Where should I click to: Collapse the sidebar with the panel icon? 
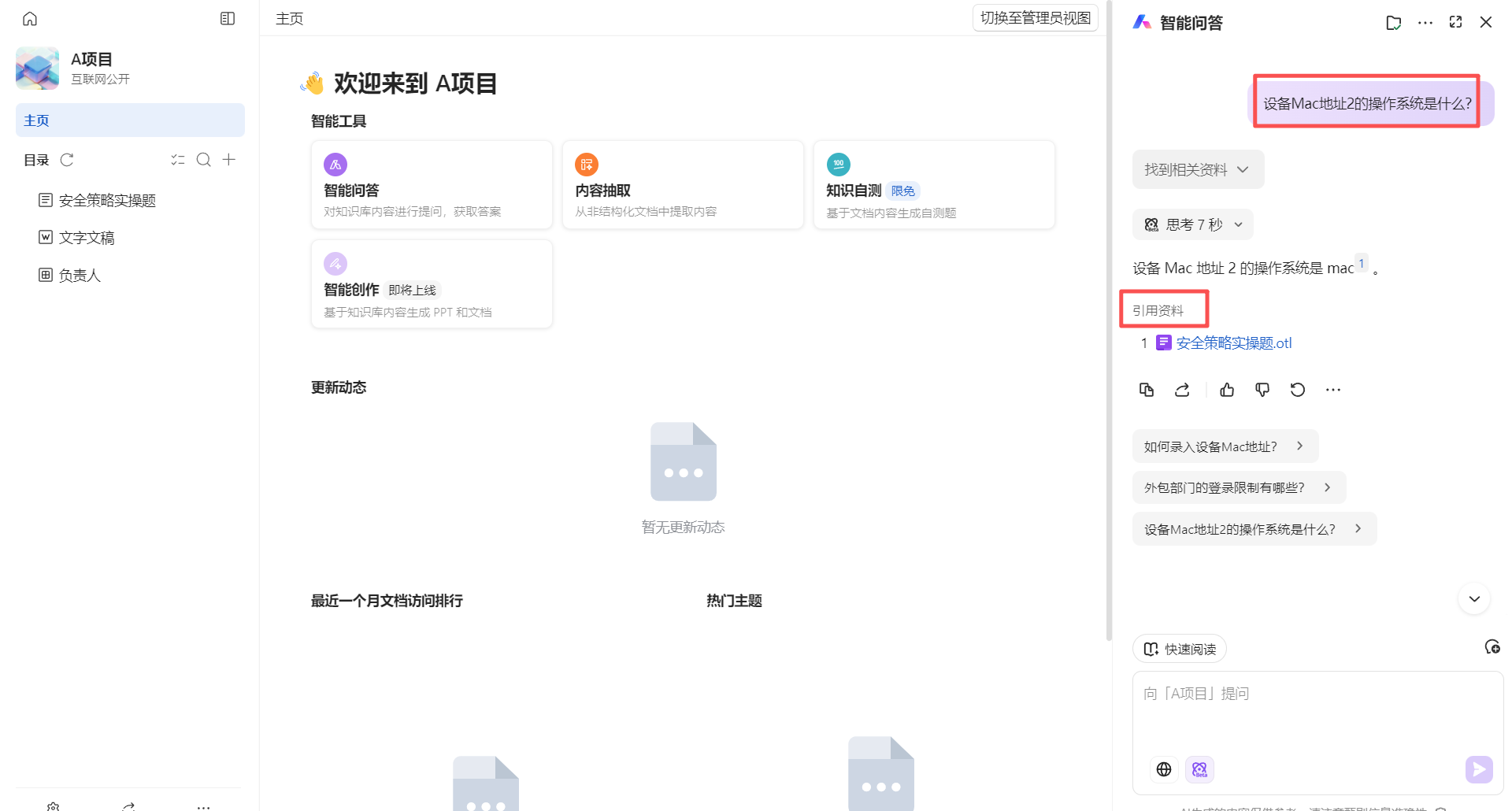(x=228, y=18)
